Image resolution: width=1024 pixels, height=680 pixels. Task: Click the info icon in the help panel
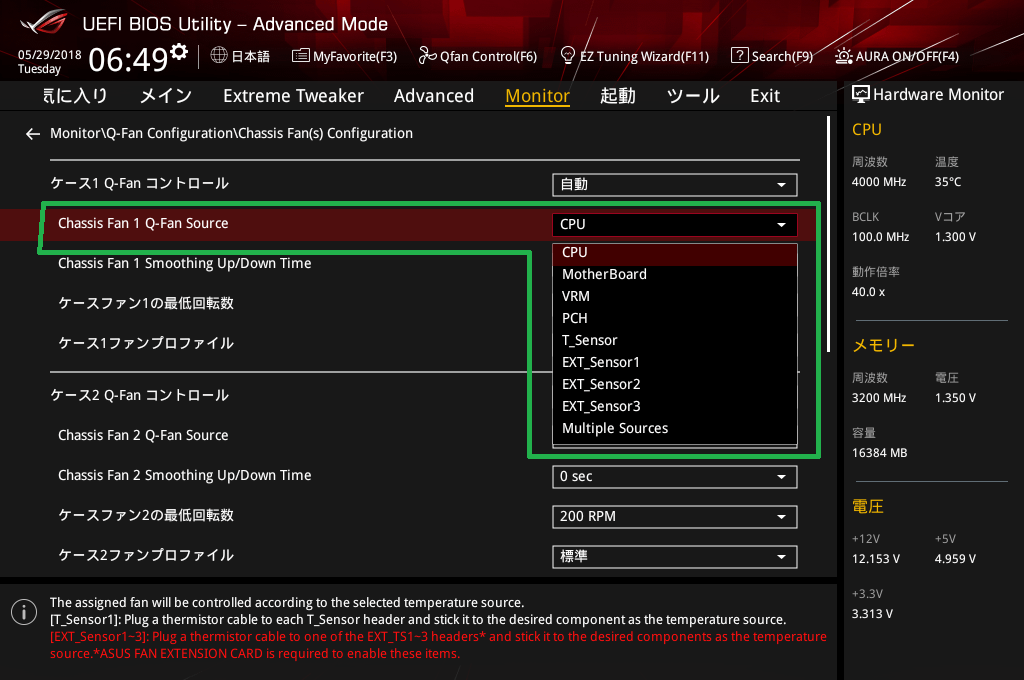[24, 612]
